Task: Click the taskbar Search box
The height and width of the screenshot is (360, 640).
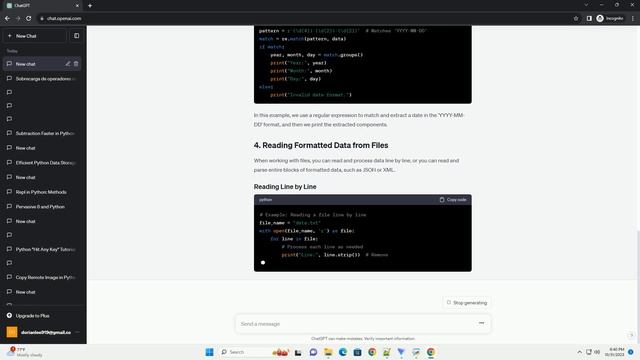Action: coord(255,352)
